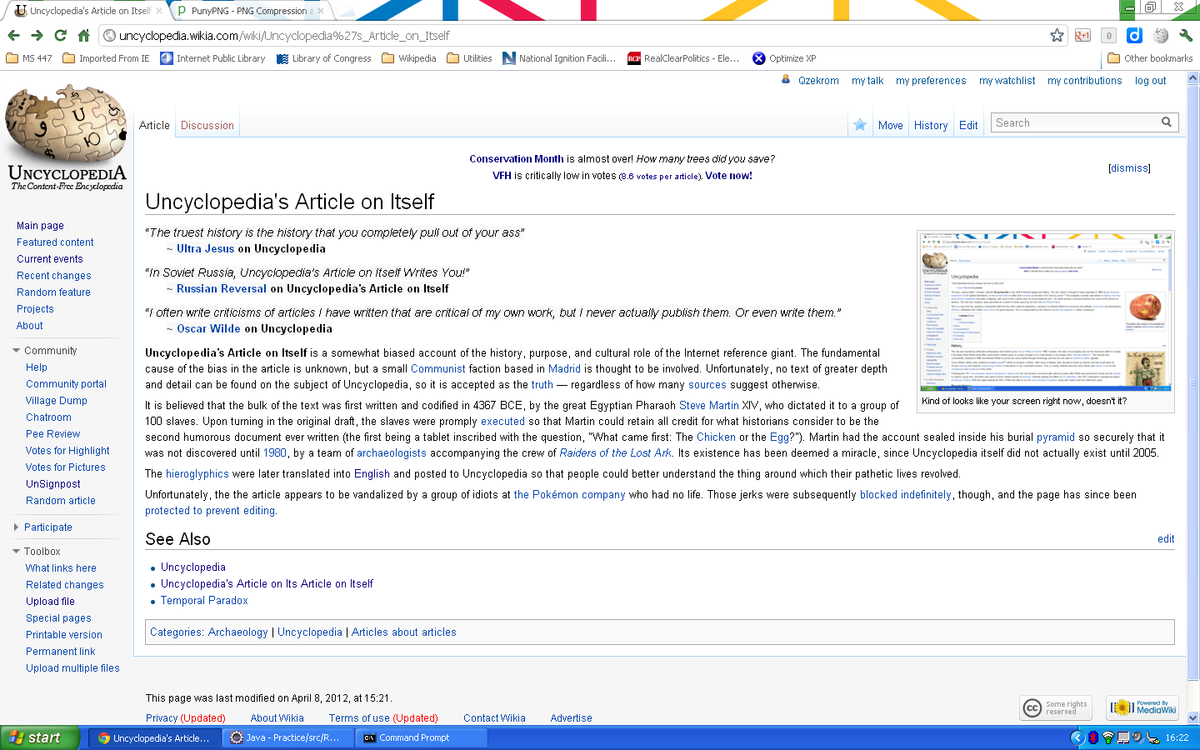Open the Google +1 extension

click(1083, 34)
